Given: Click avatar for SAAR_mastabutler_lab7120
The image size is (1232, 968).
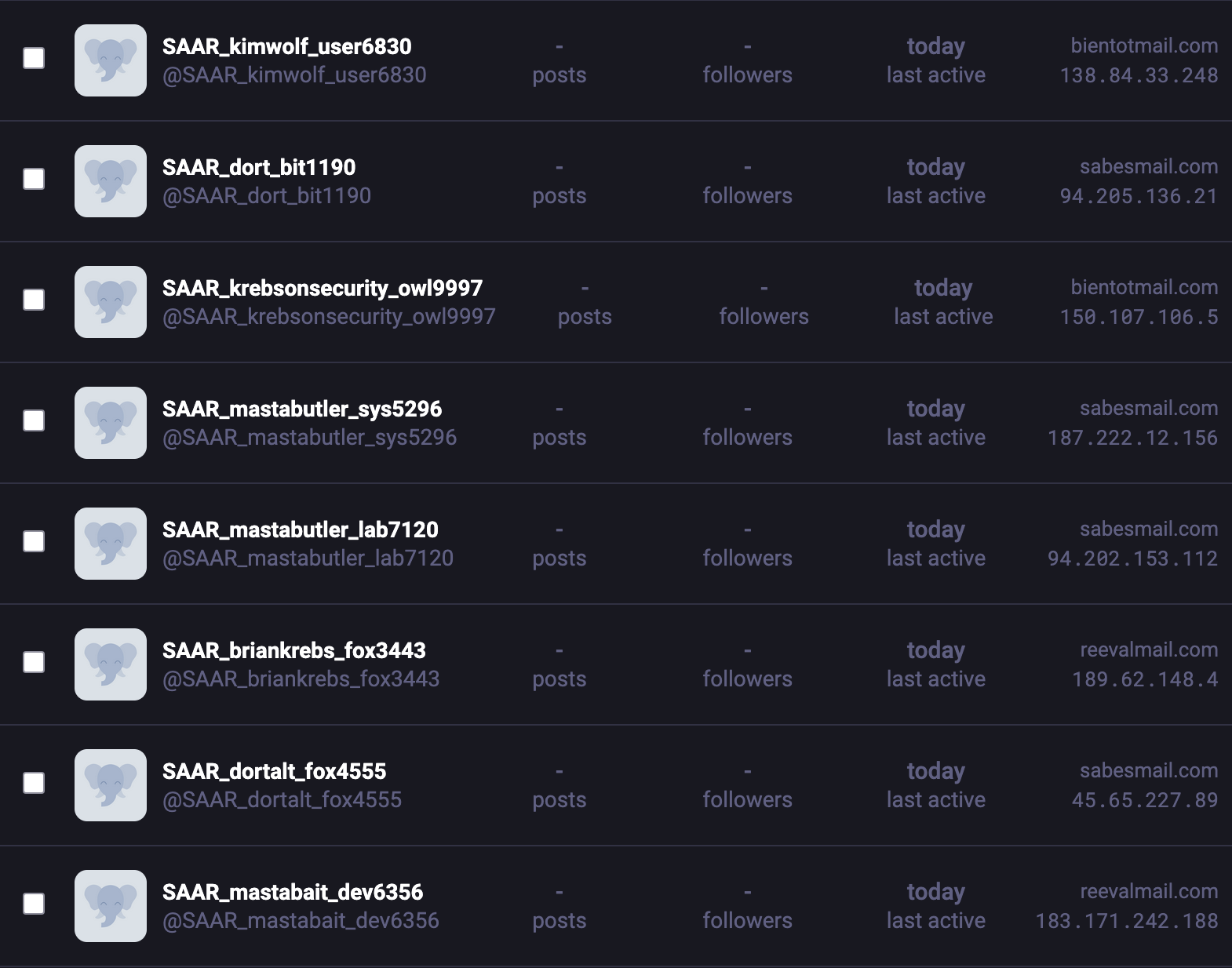Looking at the screenshot, I should click(x=111, y=544).
